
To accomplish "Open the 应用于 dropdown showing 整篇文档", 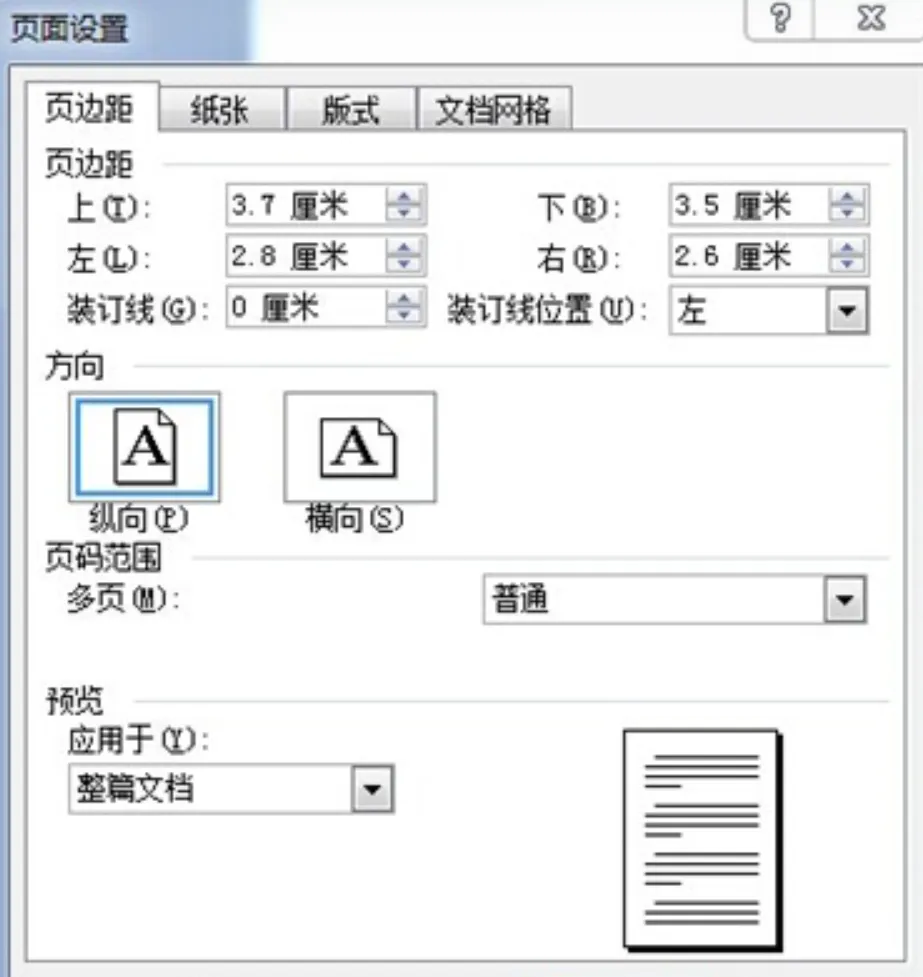I will (373, 789).
